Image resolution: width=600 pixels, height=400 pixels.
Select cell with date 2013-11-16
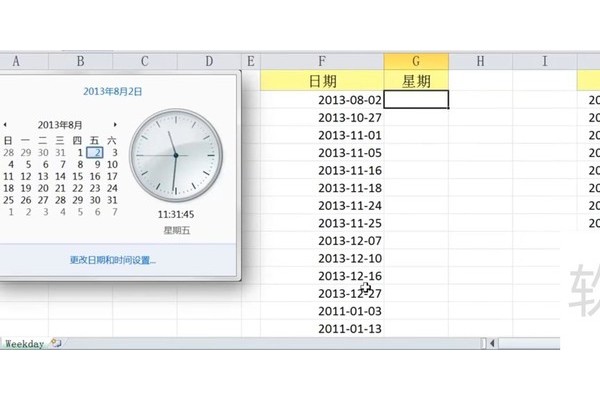click(322, 170)
